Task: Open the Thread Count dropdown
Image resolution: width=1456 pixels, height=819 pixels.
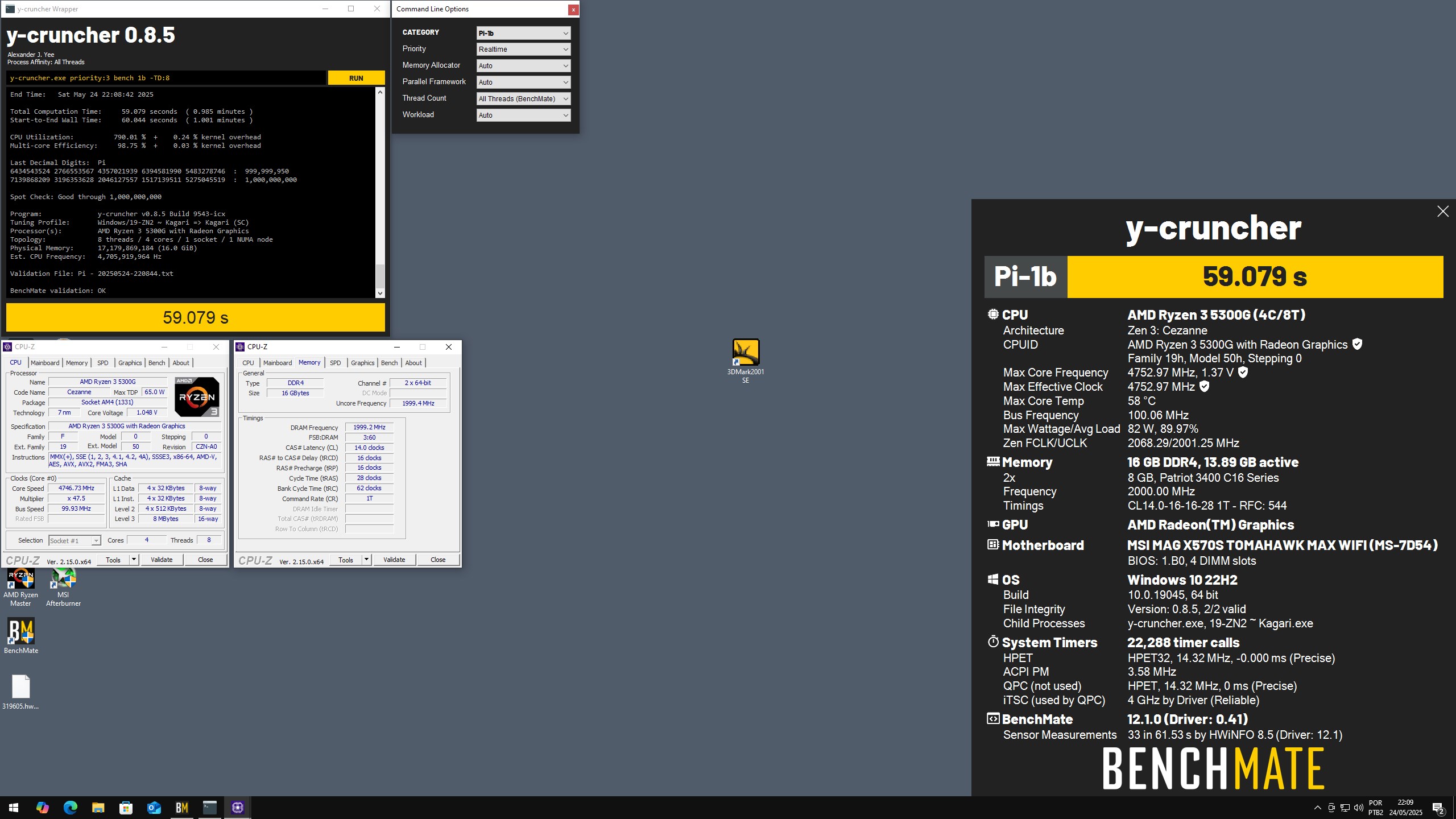Action: pyautogui.click(x=523, y=99)
